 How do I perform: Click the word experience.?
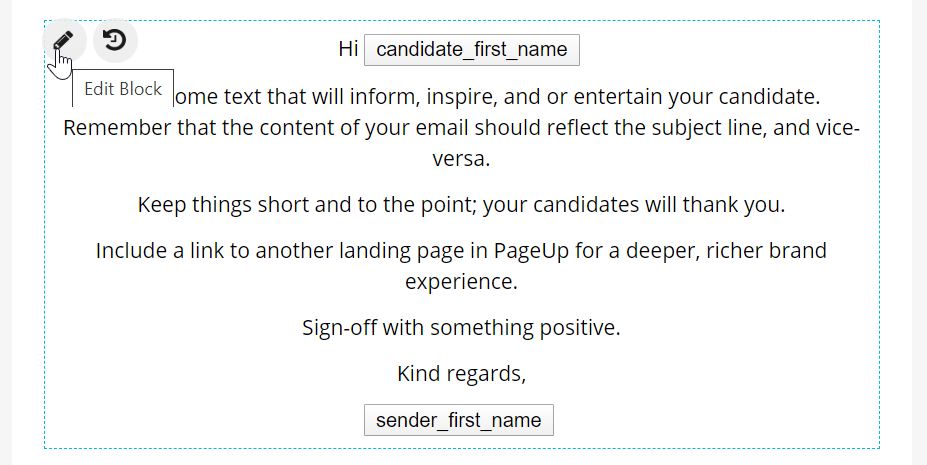[x=461, y=281]
